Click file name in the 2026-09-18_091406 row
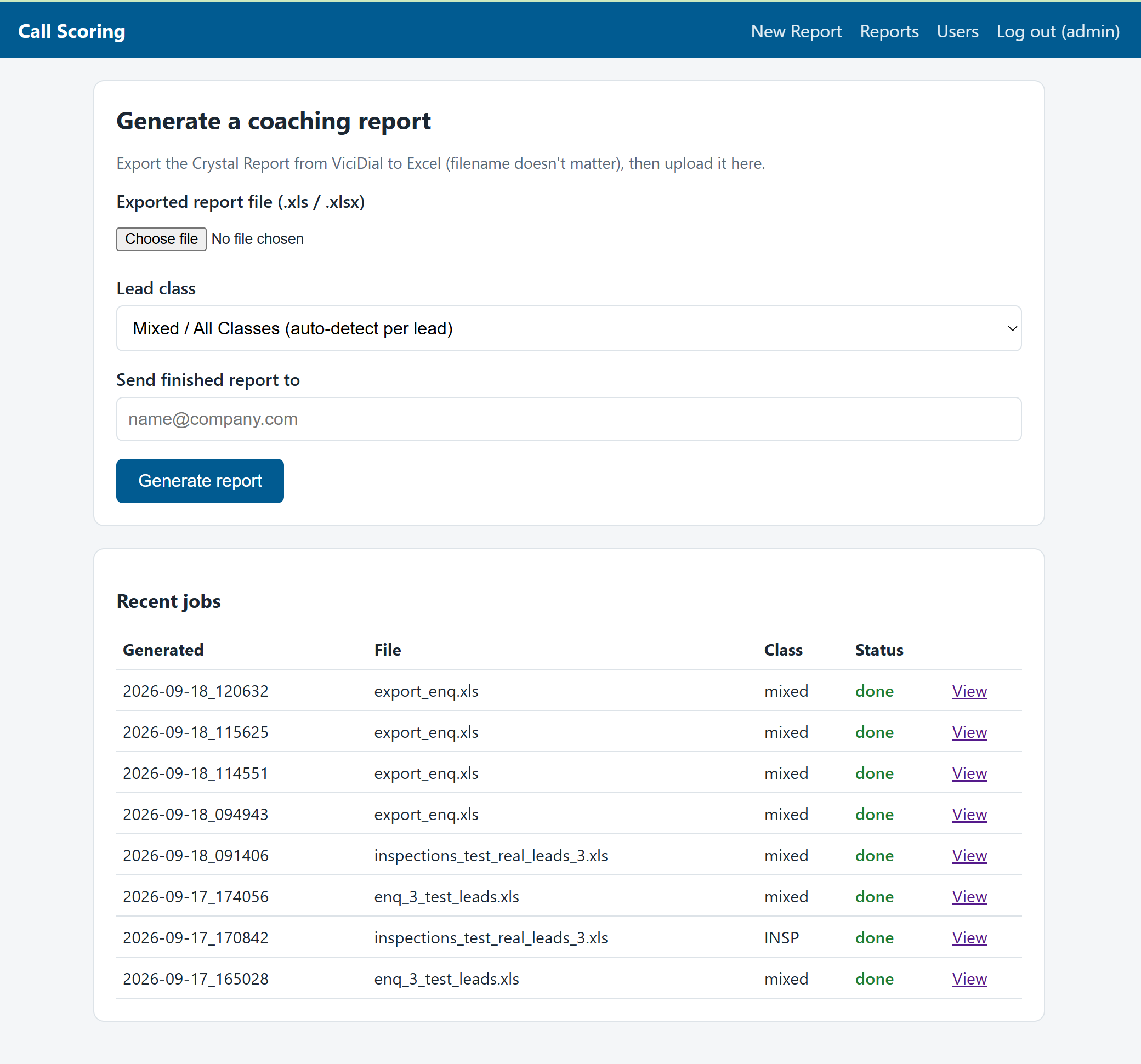 point(491,856)
